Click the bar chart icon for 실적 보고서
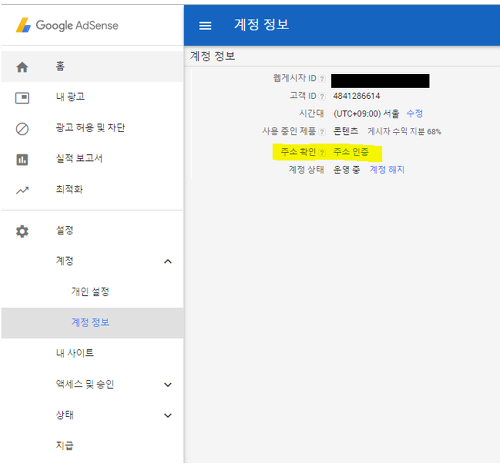The height and width of the screenshot is (466, 500). coord(22,160)
